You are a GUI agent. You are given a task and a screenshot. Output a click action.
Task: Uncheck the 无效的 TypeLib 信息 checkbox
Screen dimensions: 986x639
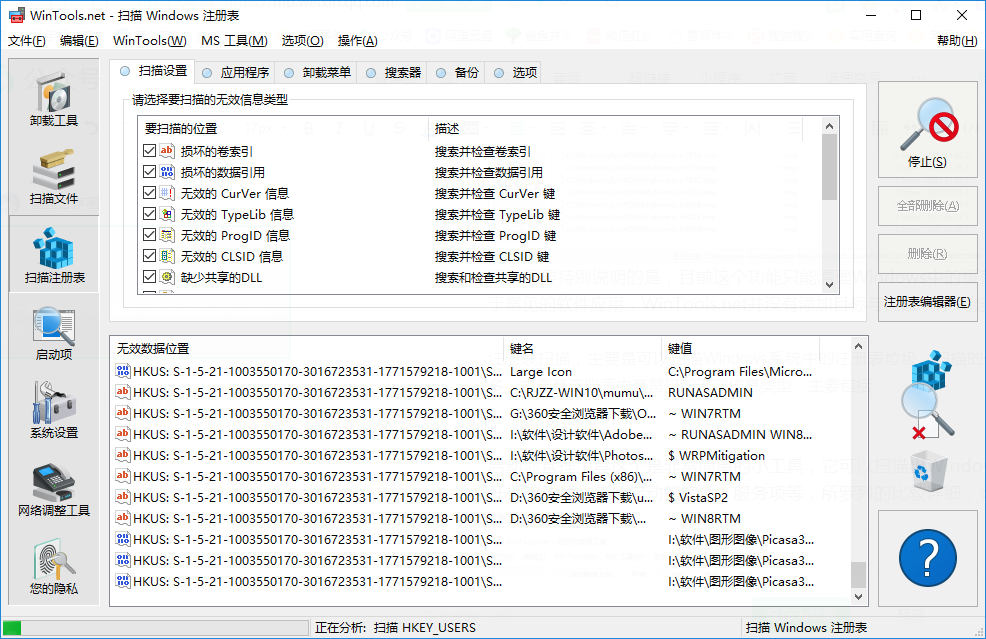pos(149,214)
